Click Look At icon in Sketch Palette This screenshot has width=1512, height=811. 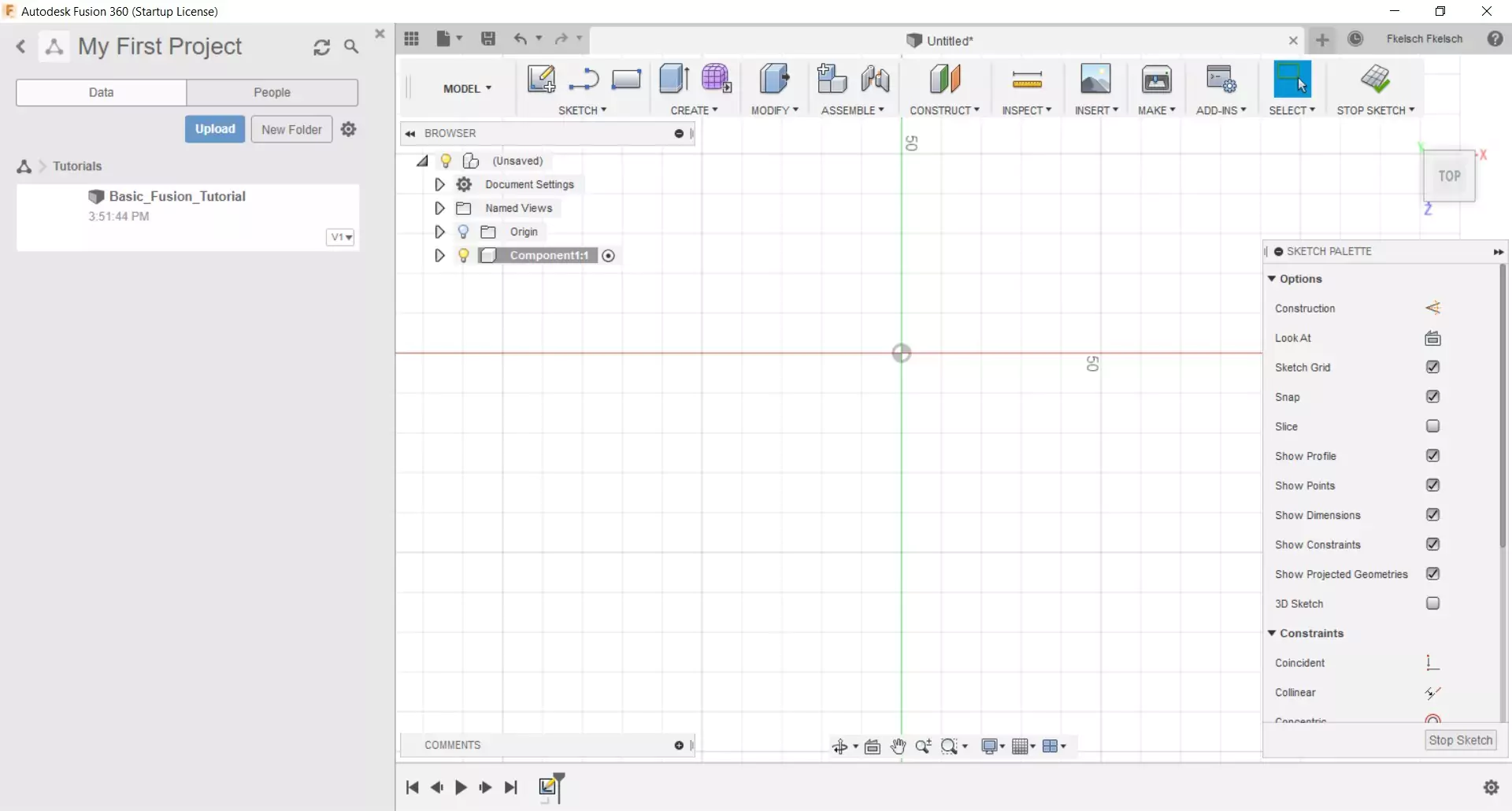1432,338
